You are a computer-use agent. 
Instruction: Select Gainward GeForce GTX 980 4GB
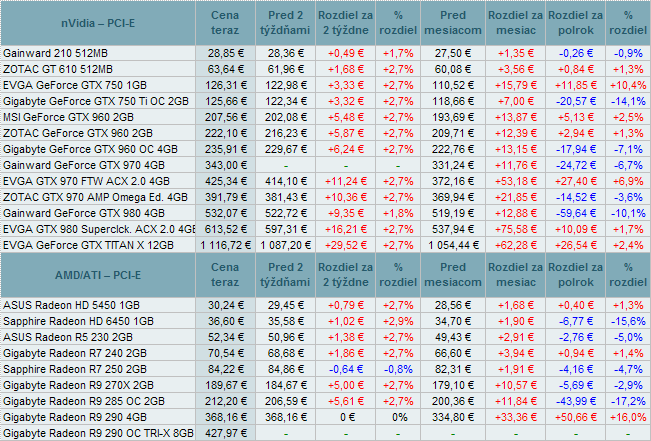coord(84,213)
